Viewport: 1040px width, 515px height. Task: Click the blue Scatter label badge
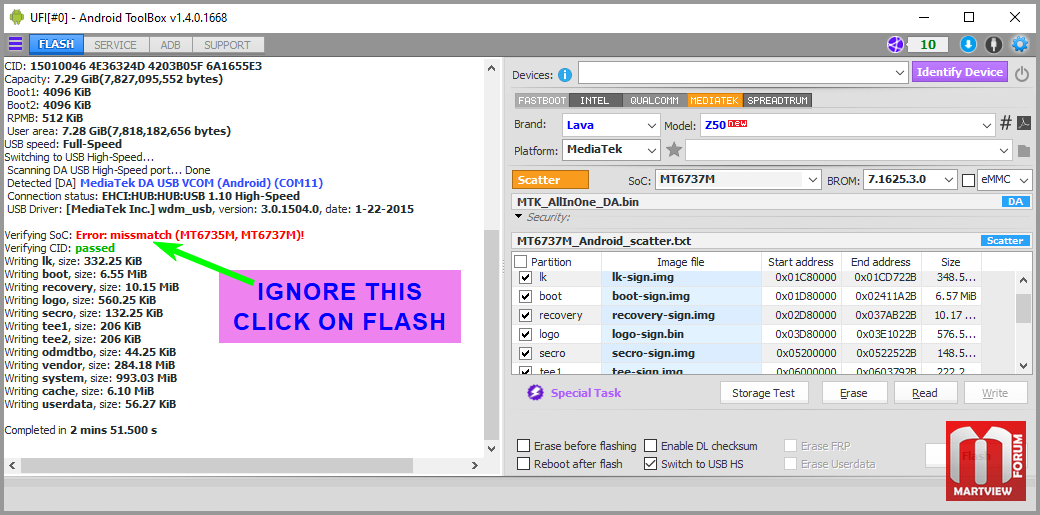[1005, 241]
